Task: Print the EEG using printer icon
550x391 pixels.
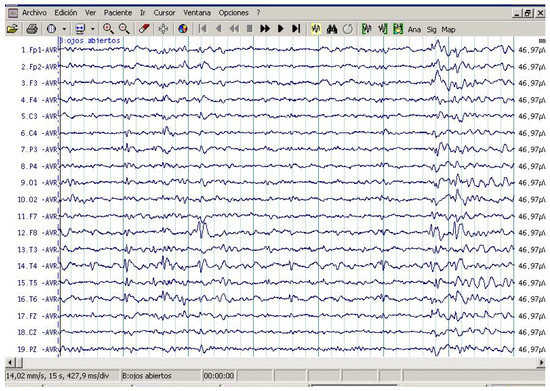Action: pos(32,29)
